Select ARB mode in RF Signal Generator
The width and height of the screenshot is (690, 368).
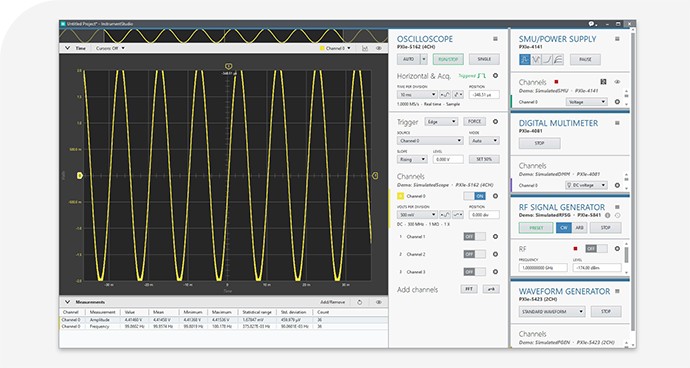579,228
